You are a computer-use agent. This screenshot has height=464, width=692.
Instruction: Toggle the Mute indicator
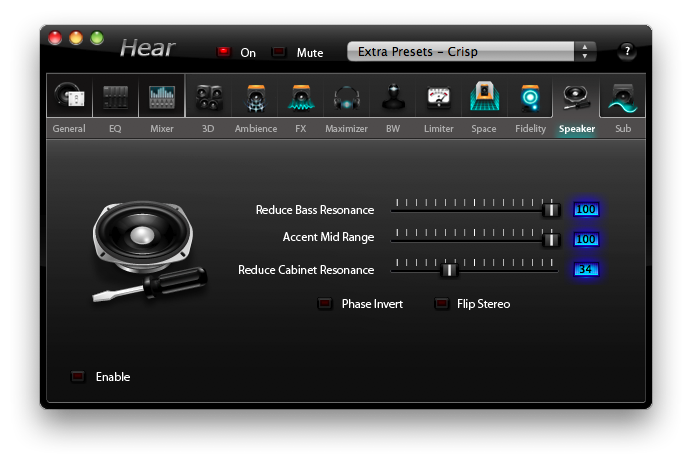pos(279,52)
